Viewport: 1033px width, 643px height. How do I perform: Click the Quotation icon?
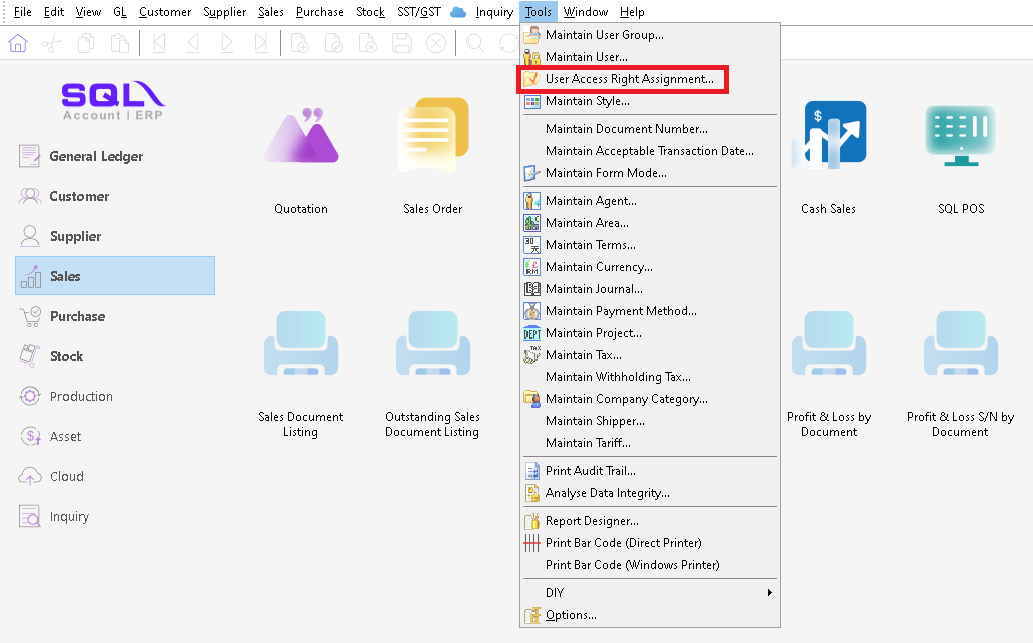(x=301, y=137)
